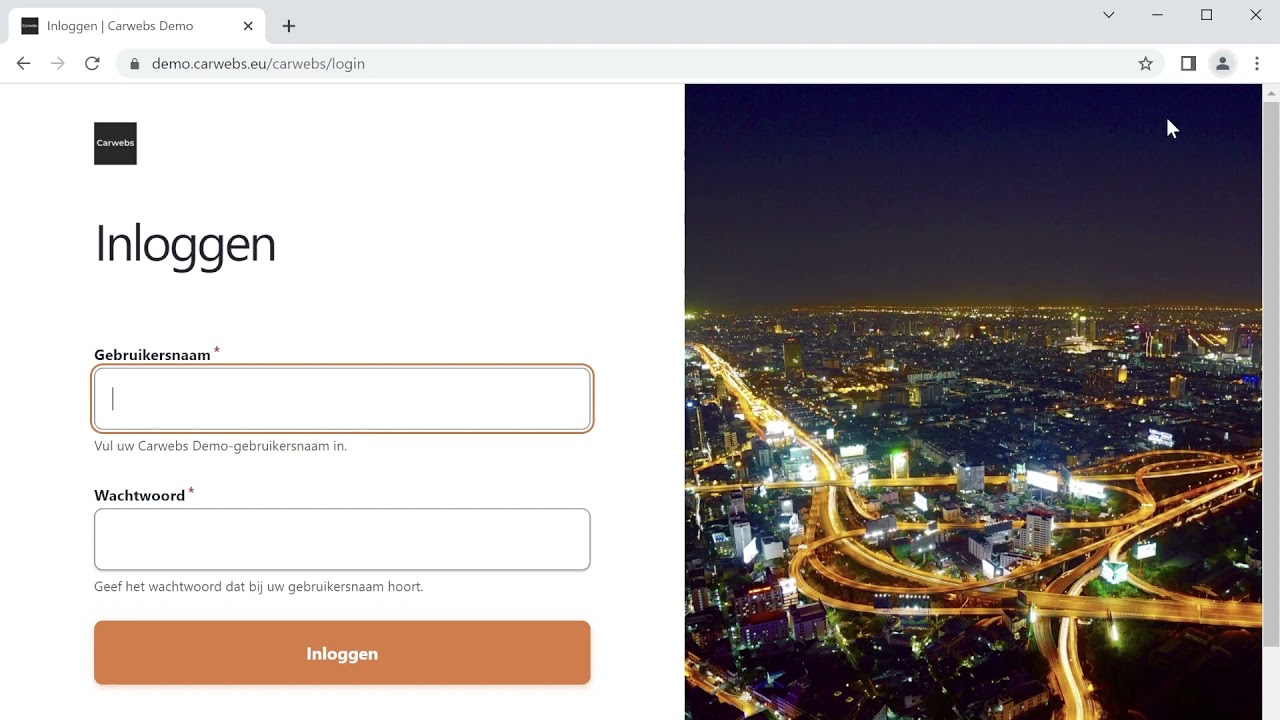Minimize the Chrome window
The height and width of the screenshot is (720, 1280).
(1157, 15)
